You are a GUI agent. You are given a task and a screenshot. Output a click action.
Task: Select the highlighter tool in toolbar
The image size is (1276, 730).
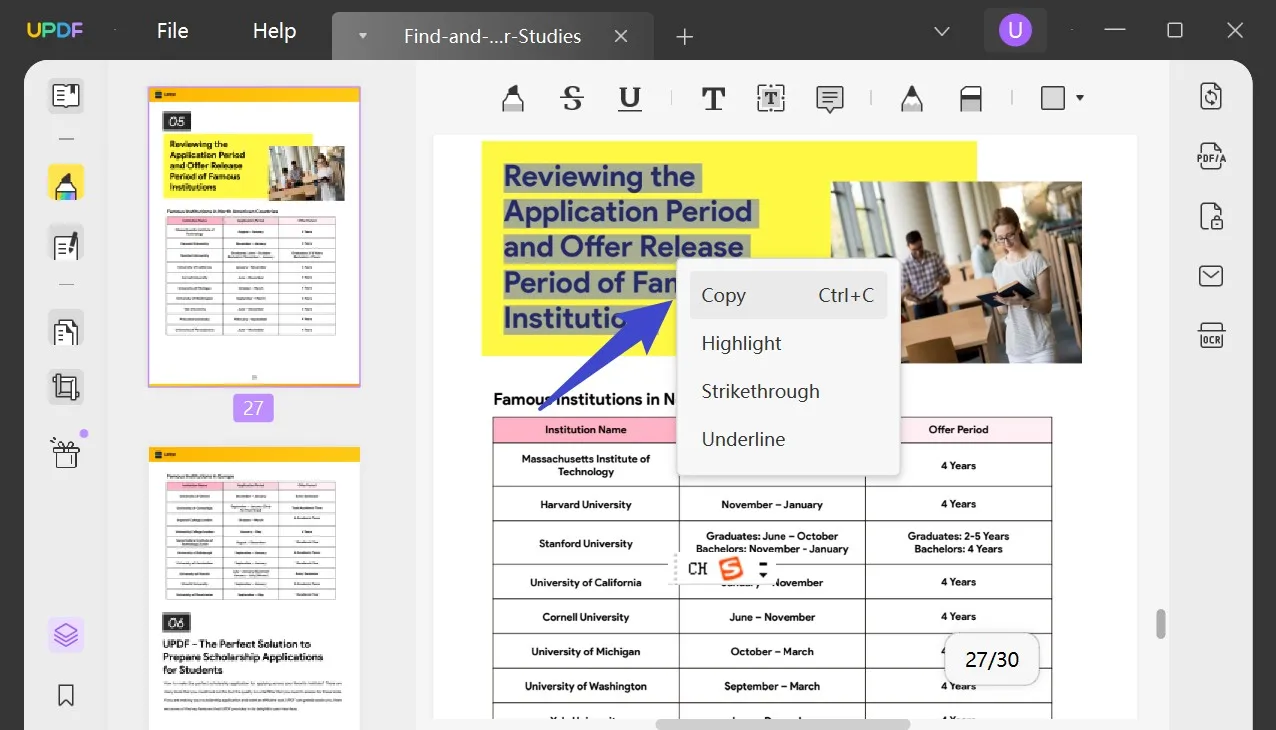(x=512, y=98)
